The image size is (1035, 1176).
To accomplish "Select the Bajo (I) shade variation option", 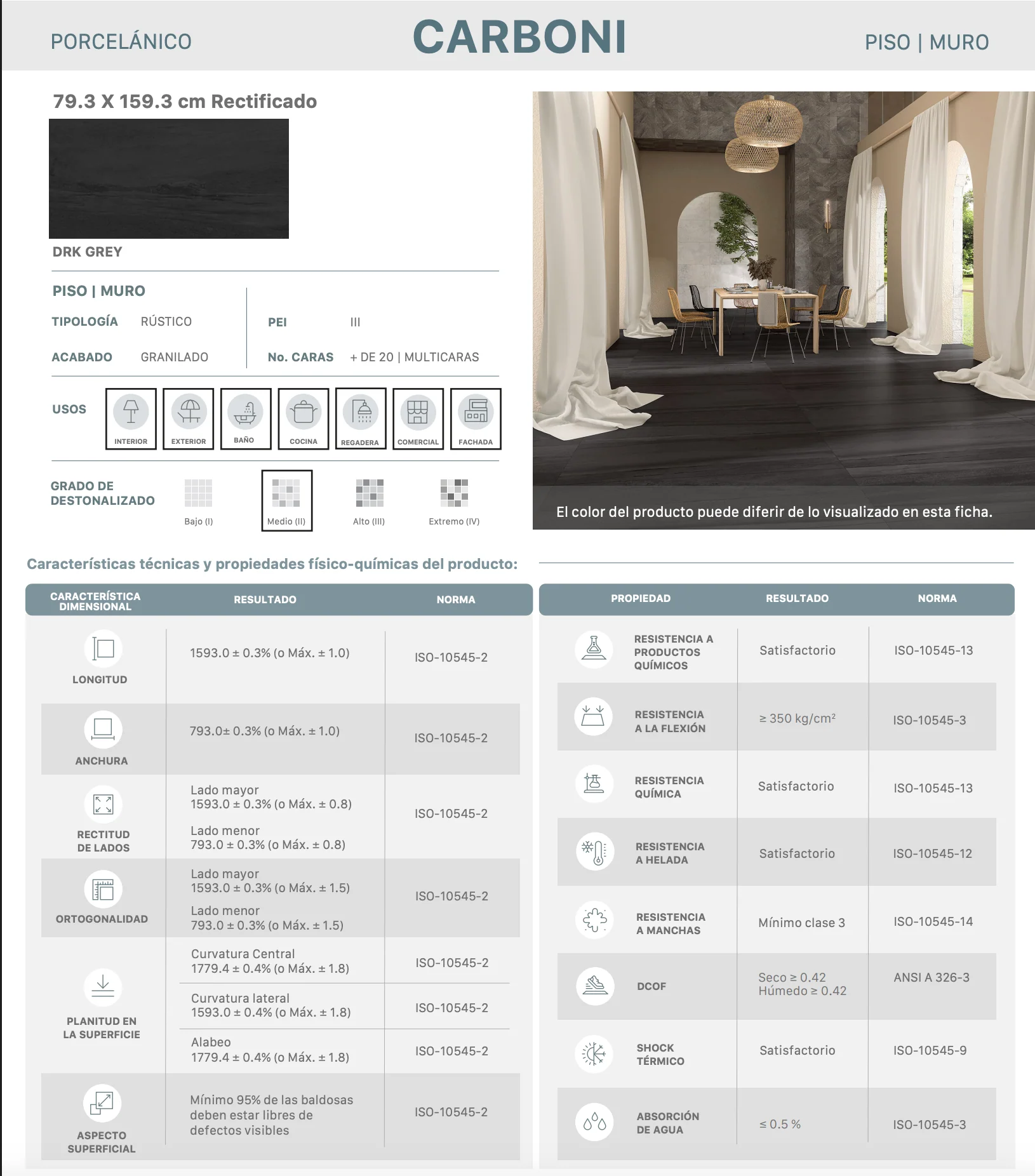I will [199, 502].
